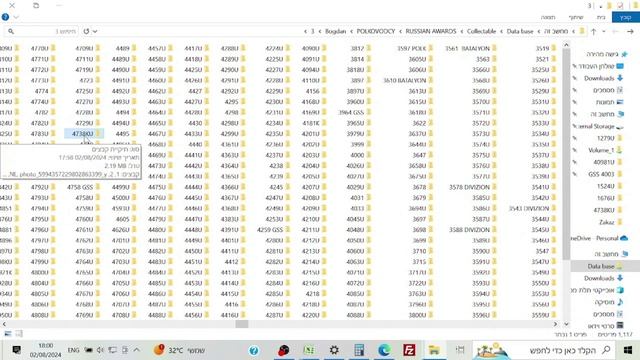This screenshot has width=640, height=360.
Task: Click the horizontal scrollbar thumb
Action: click(242, 324)
